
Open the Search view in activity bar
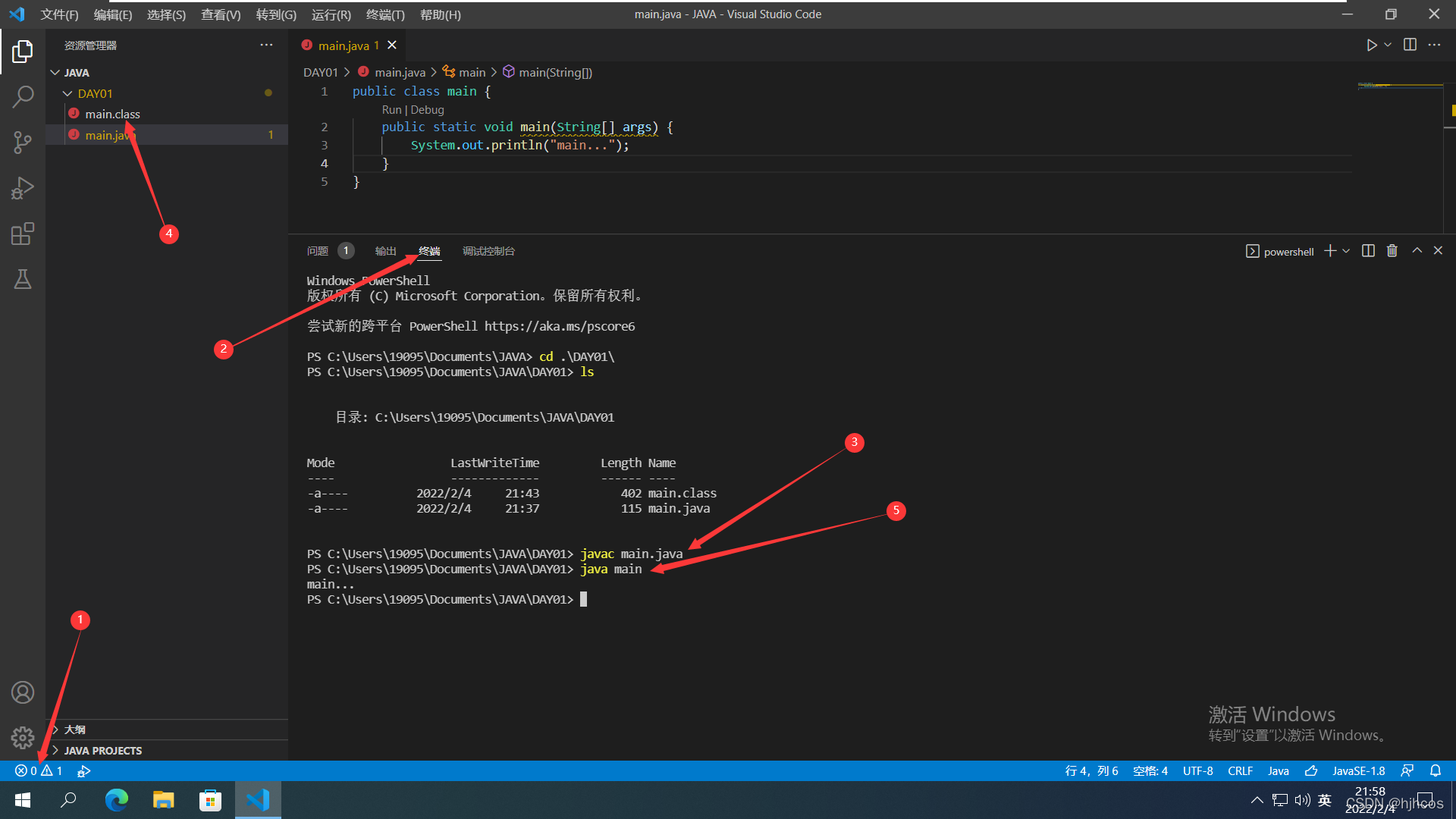tap(23, 96)
